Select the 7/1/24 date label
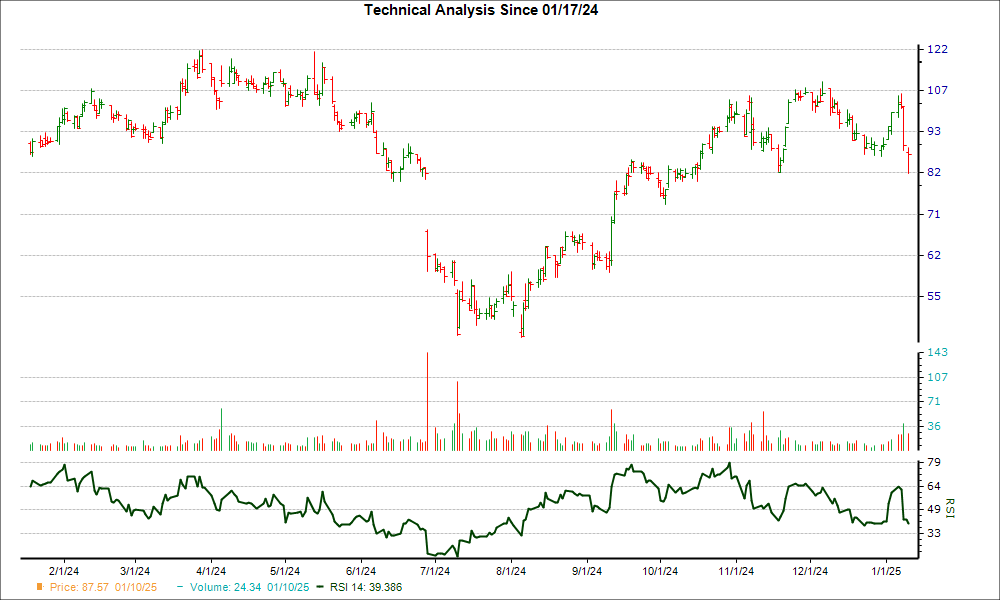This screenshot has width=1000, height=600. point(435,571)
